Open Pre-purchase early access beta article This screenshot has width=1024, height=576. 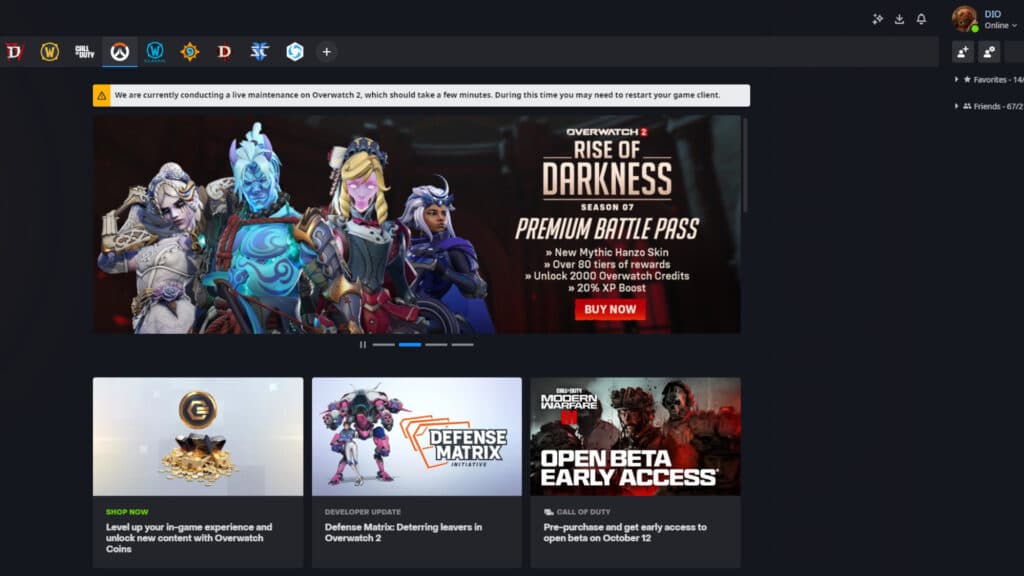coord(625,532)
